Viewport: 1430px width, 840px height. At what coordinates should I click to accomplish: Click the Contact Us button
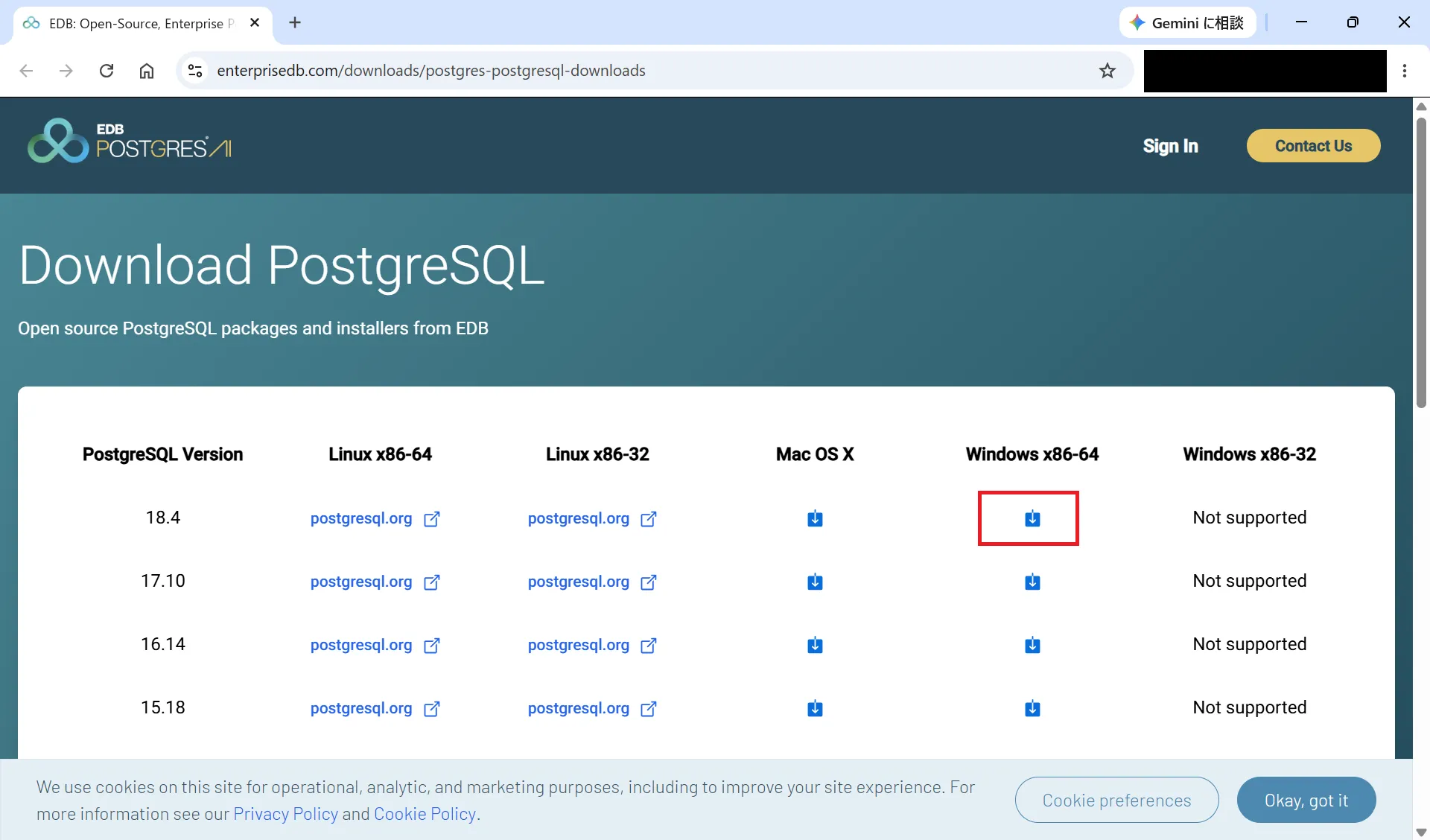coord(1313,146)
